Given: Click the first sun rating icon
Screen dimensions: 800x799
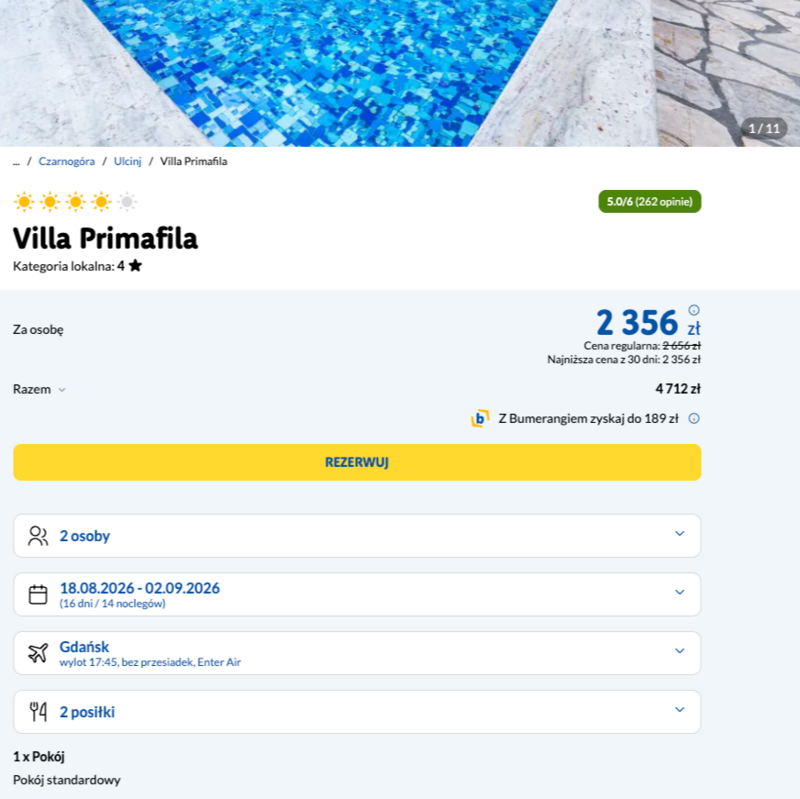Looking at the screenshot, I should point(24,202).
